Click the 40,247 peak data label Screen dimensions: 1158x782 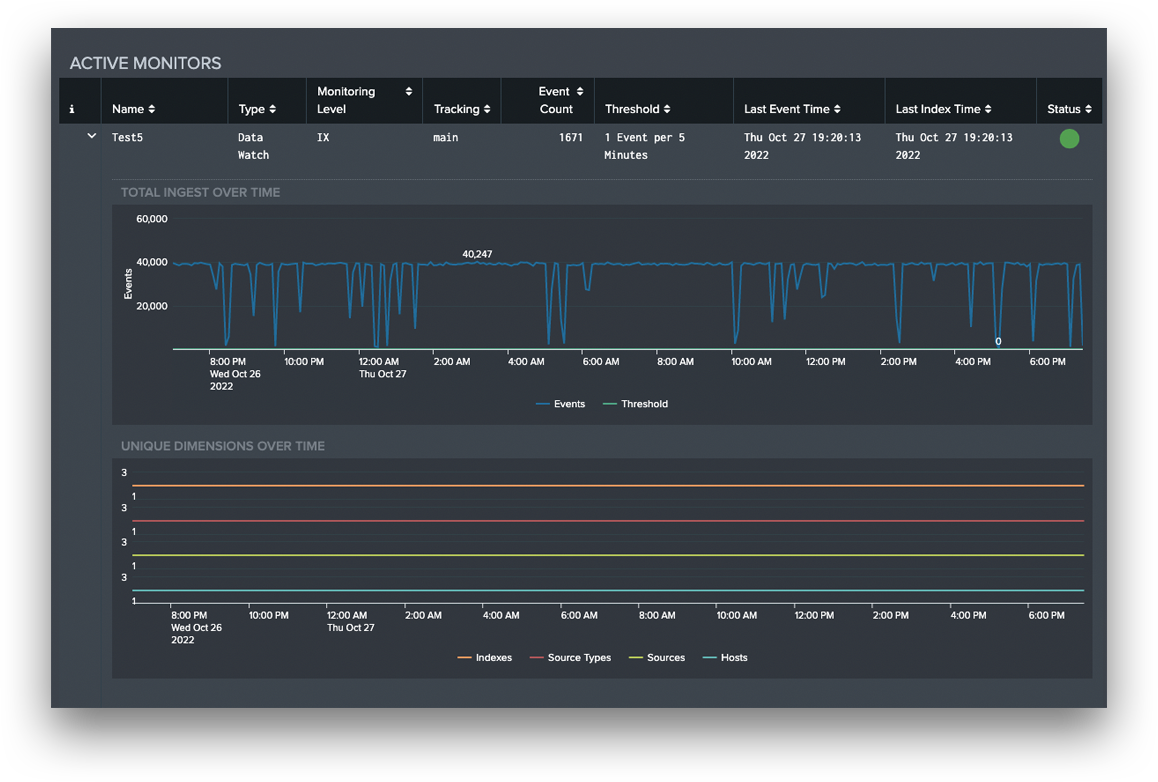477,254
